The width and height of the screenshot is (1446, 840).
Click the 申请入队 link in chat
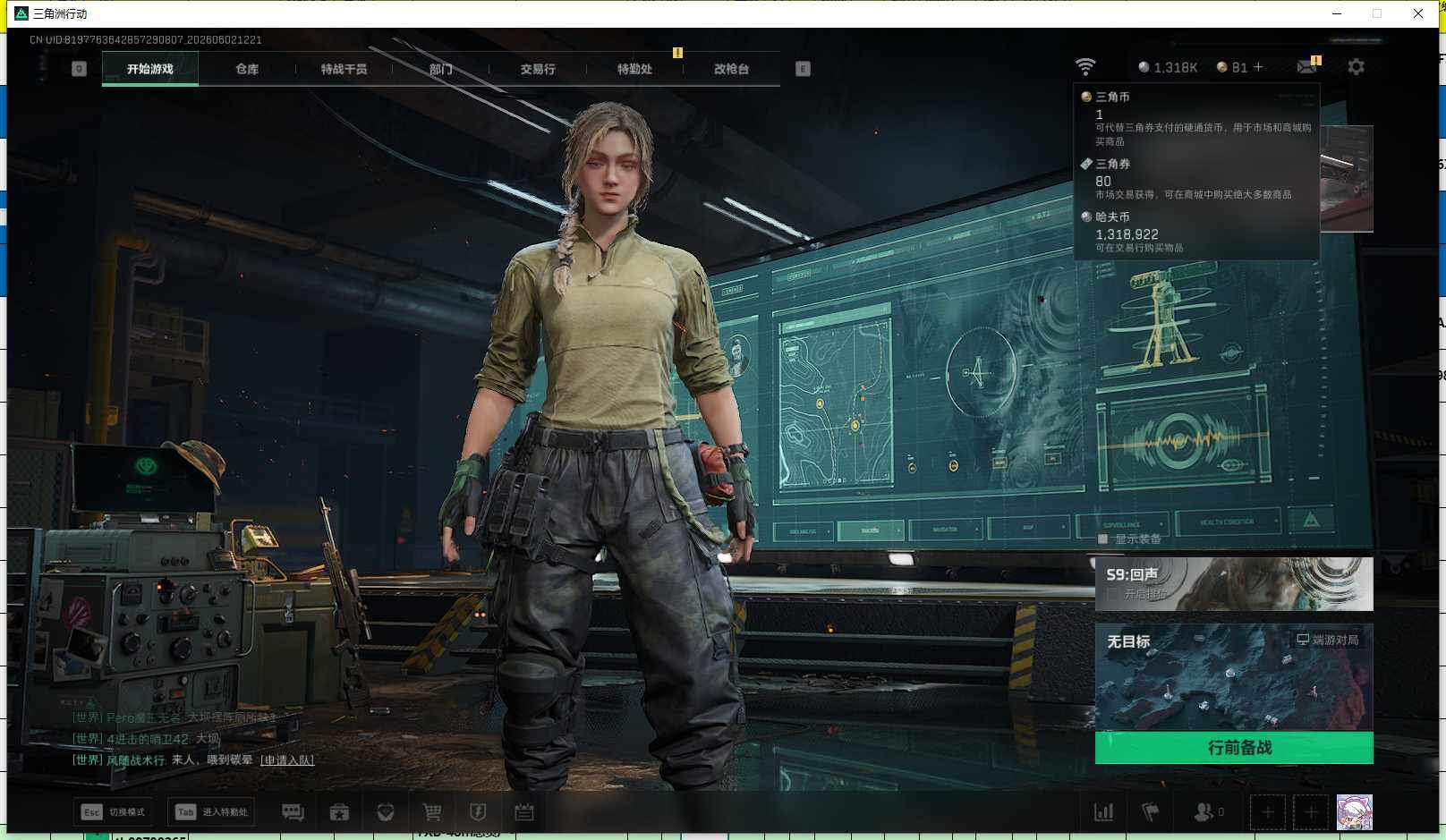tap(287, 760)
